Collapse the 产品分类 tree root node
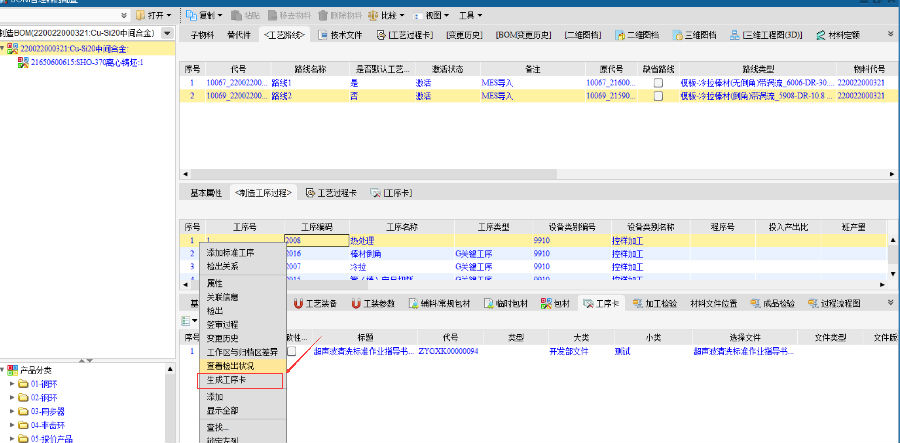The width and height of the screenshot is (900, 443). 3,370
